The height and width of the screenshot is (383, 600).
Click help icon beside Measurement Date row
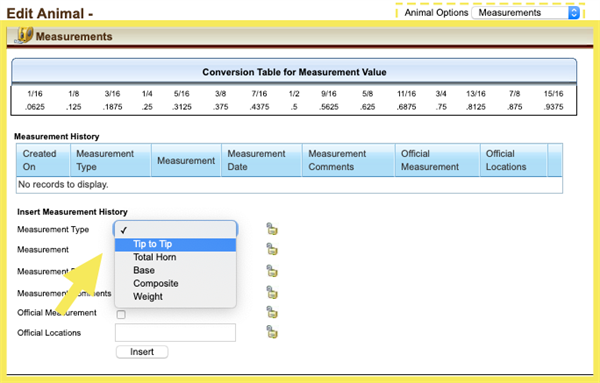tap(272, 271)
